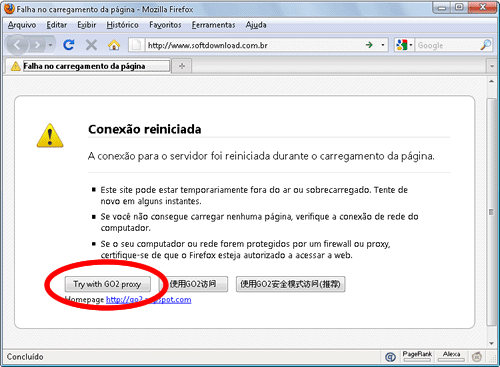This screenshot has width=500, height=367.
Task: Click the magnifying glass search icon
Action: 486,45
